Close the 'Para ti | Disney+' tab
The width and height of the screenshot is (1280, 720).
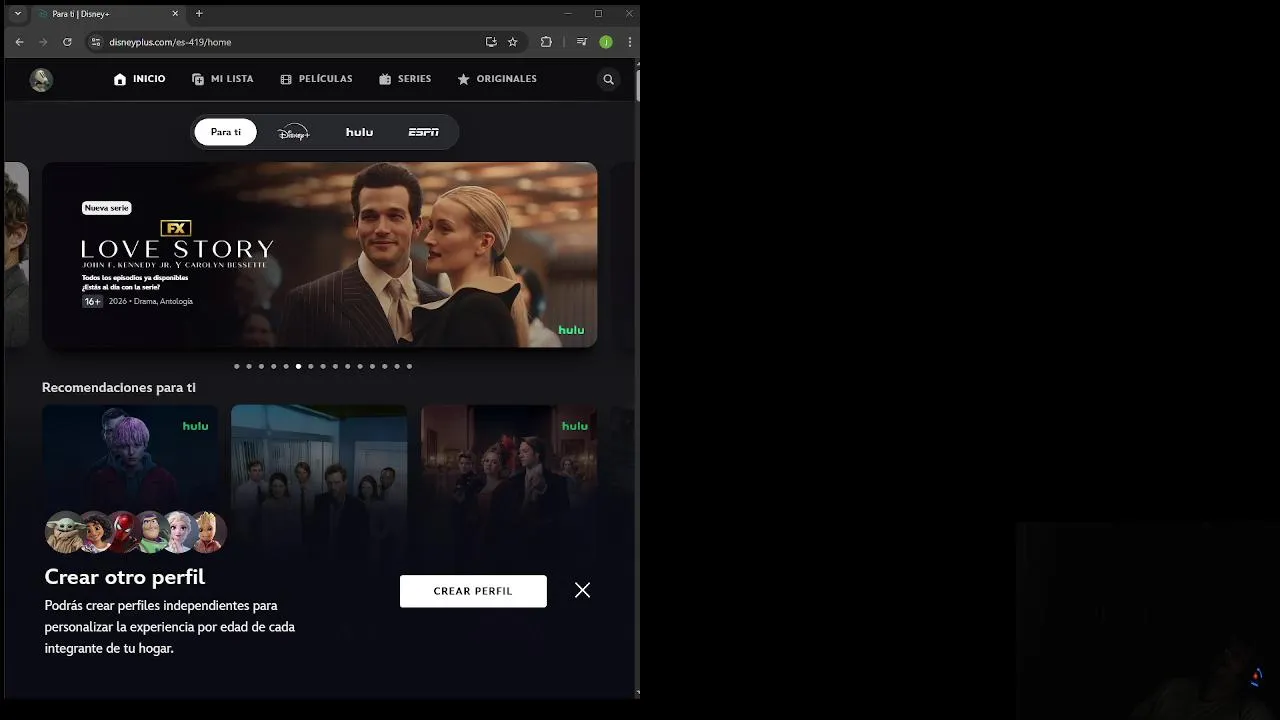coord(175,14)
